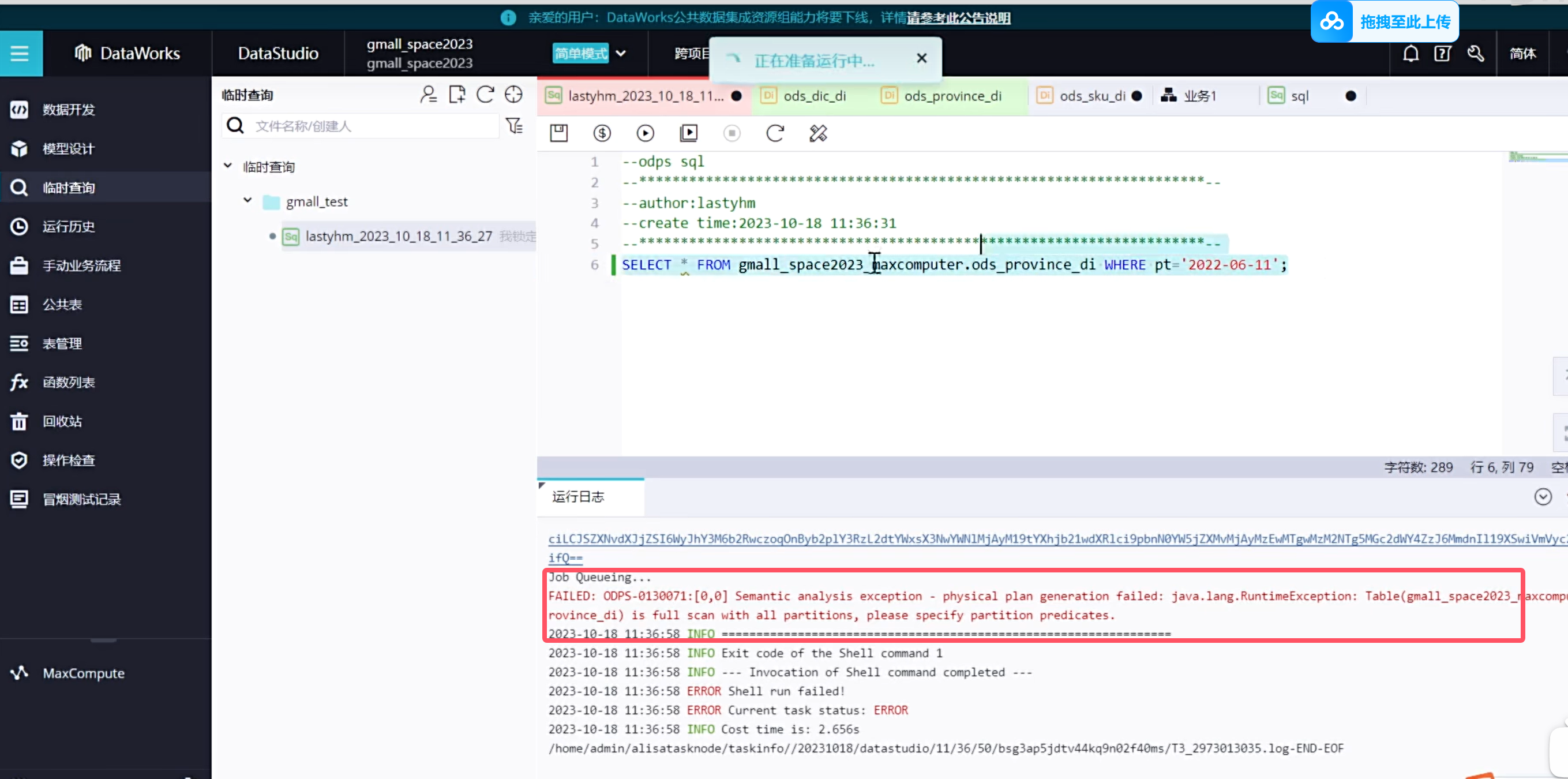
Task: Open the notification bell
Action: click(1411, 54)
